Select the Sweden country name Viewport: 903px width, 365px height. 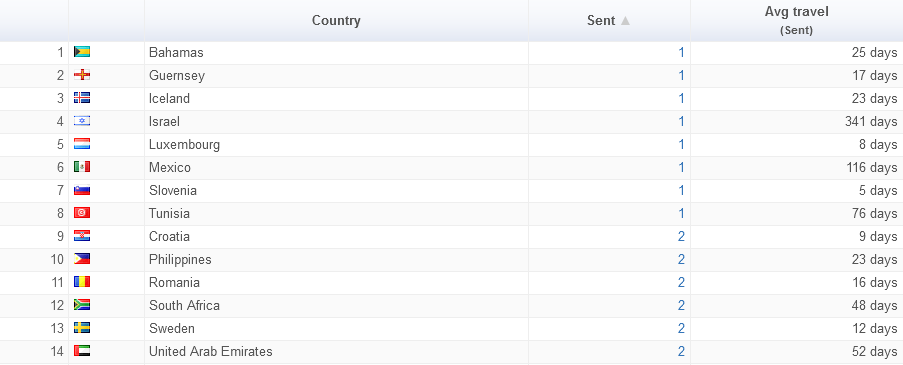172,329
